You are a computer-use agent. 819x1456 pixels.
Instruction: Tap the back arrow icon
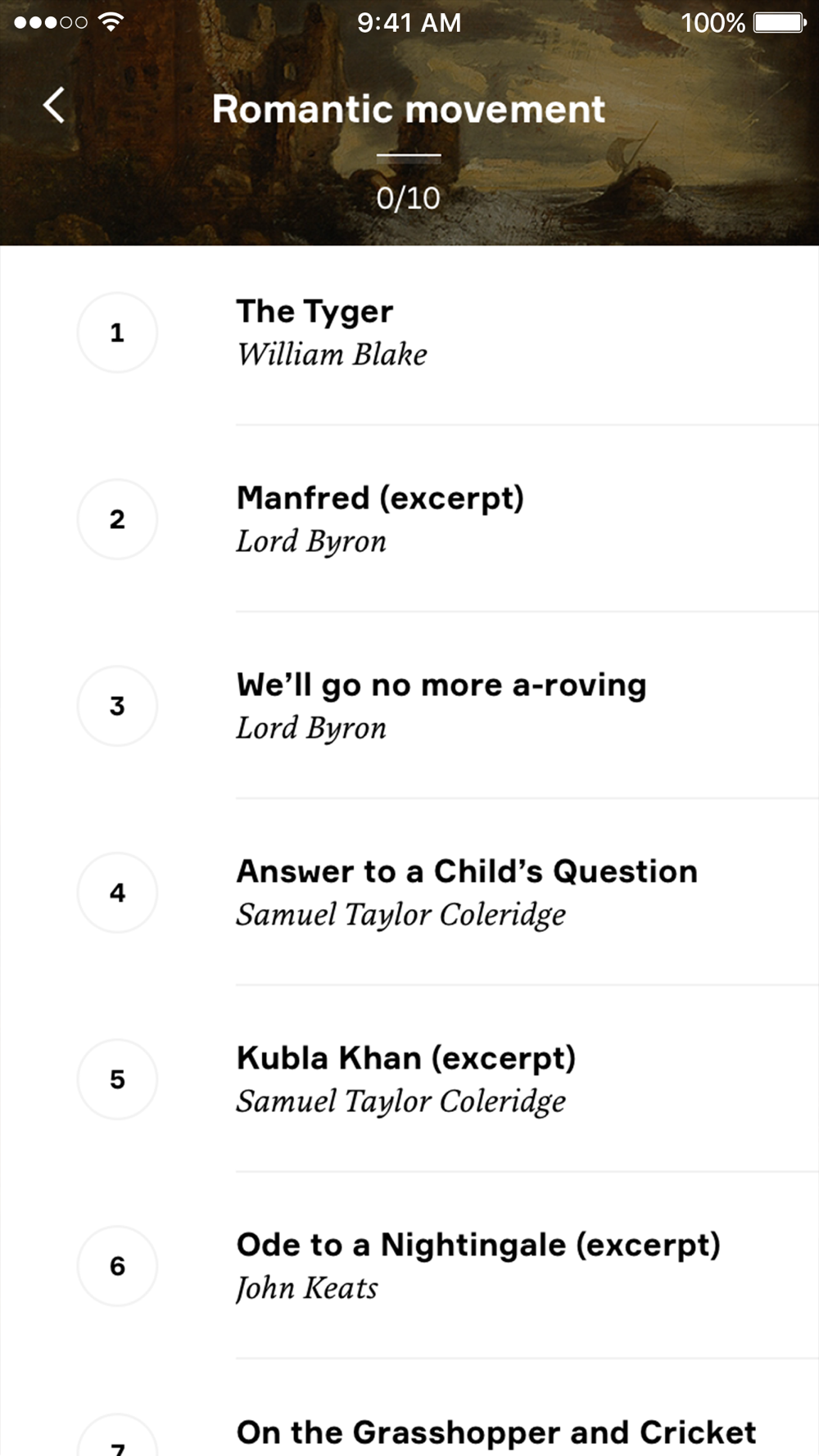[x=54, y=106]
